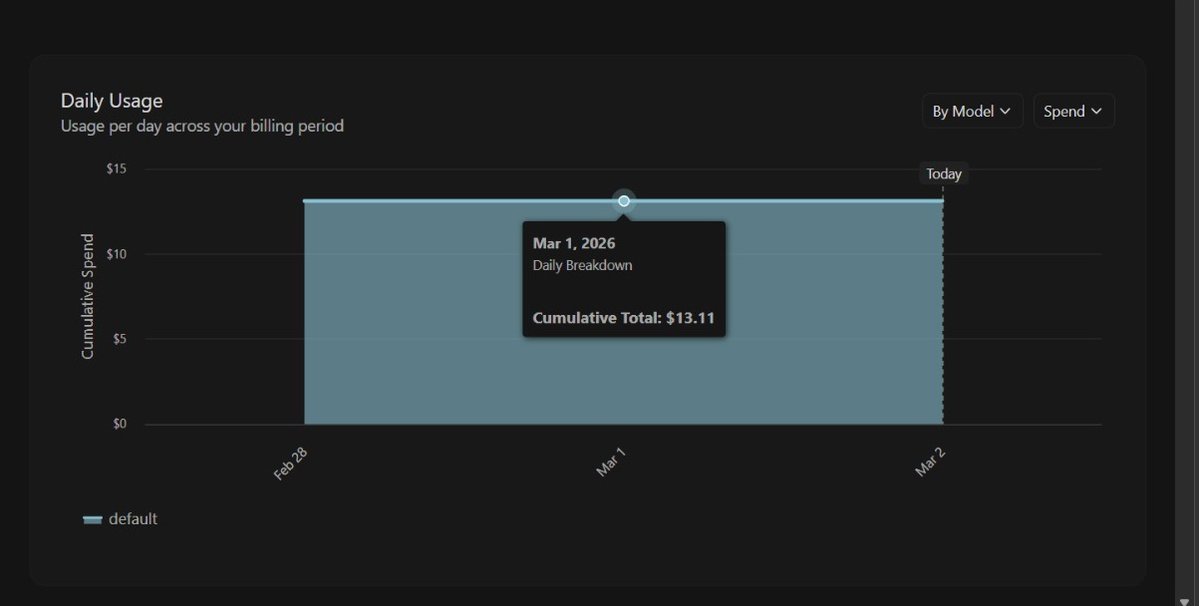Click the scrollbar down arrow
Screen dimensions: 1199x606
[x=1185, y=601]
